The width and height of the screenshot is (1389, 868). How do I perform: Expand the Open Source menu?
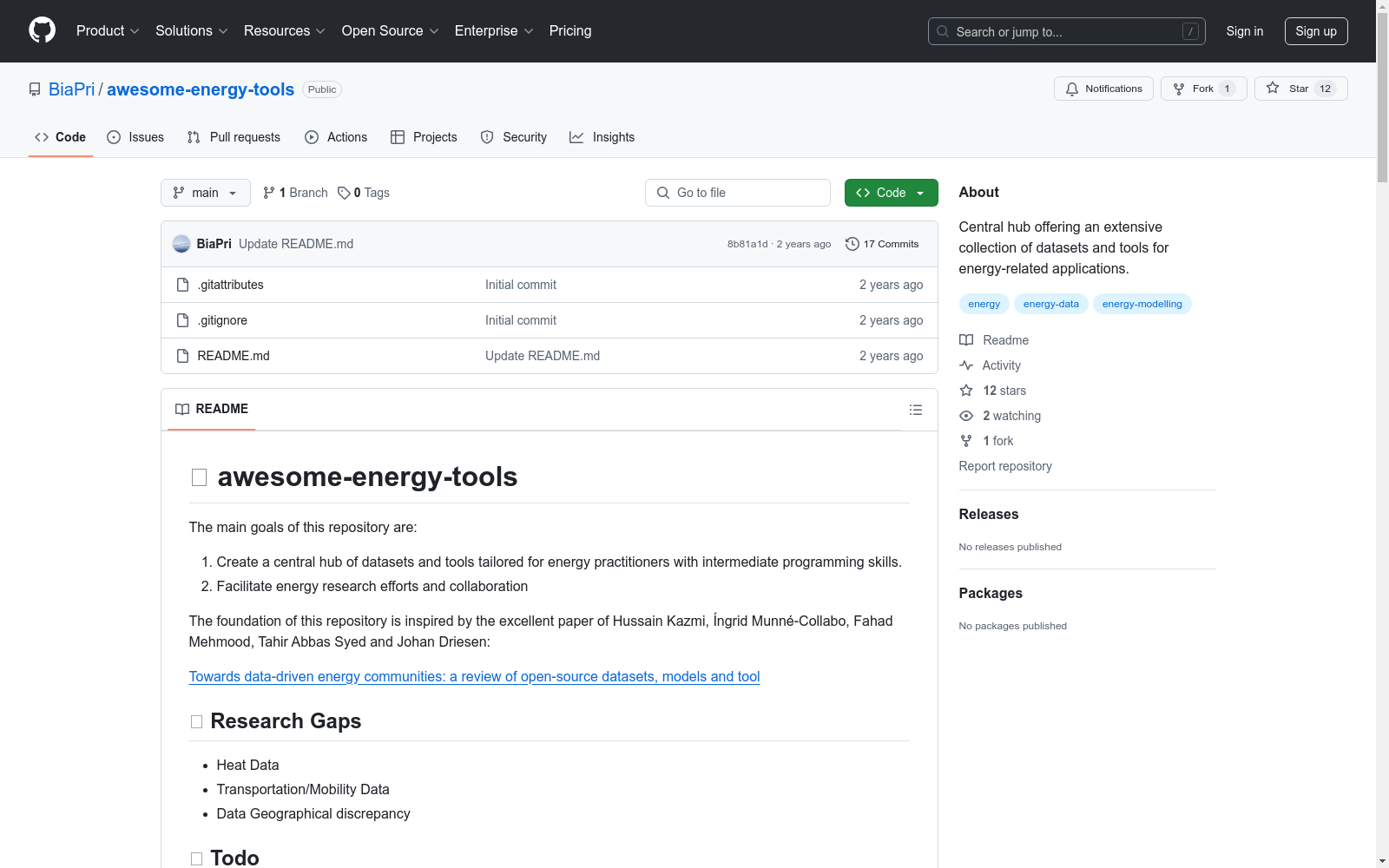click(391, 30)
